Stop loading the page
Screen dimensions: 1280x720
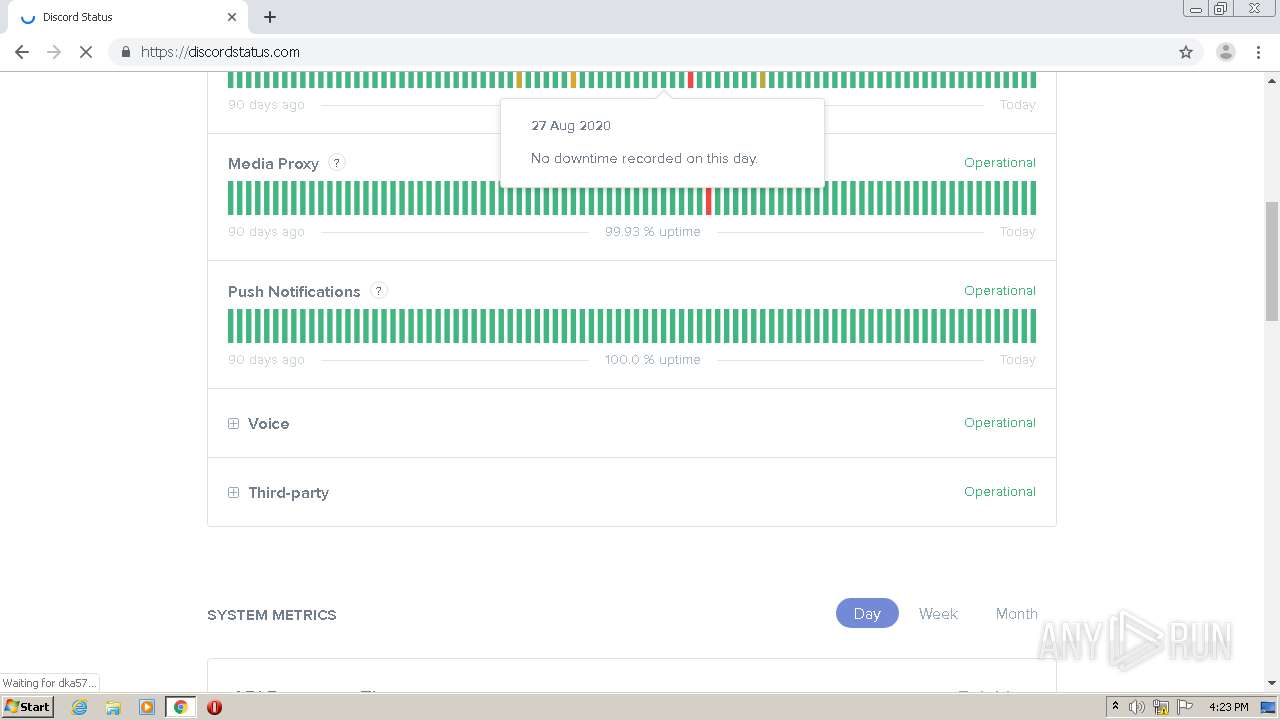click(x=86, y=52)
